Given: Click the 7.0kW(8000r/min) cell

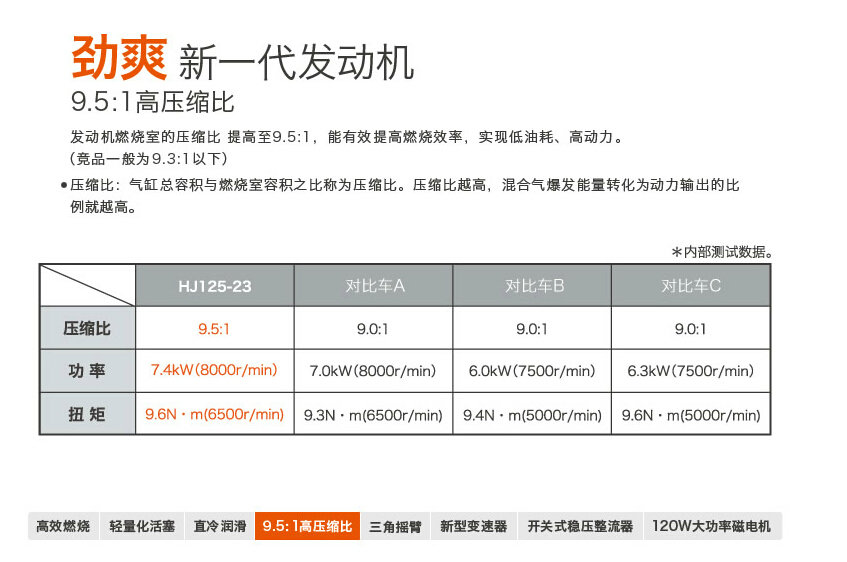Looking at the screenshot, I should [x=373, y=371].
